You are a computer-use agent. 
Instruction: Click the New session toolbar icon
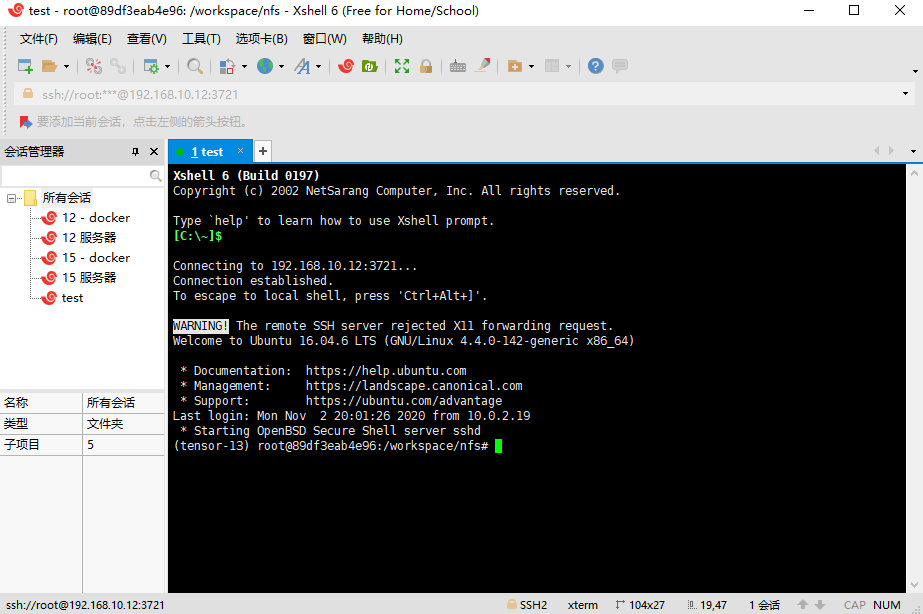(25, 66)
